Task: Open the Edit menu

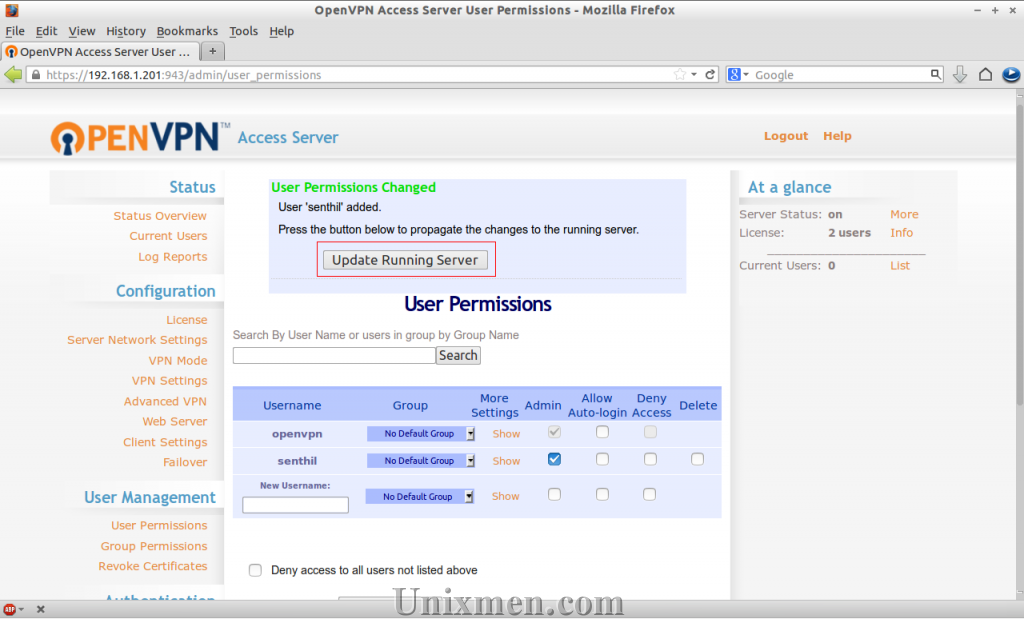Action: pos(46,31)
